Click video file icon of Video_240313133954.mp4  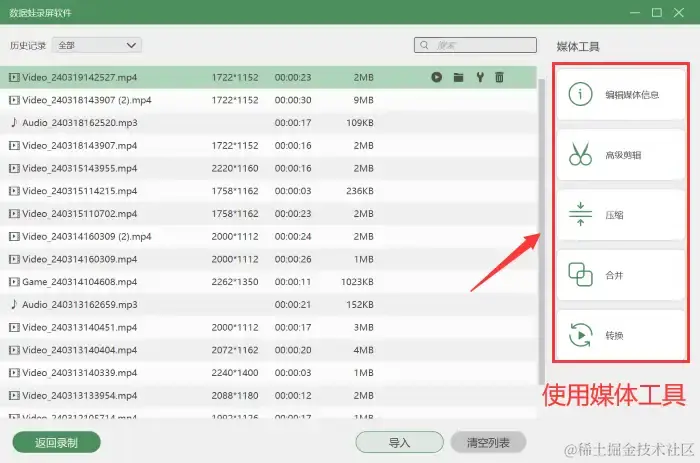coord(14,396)
